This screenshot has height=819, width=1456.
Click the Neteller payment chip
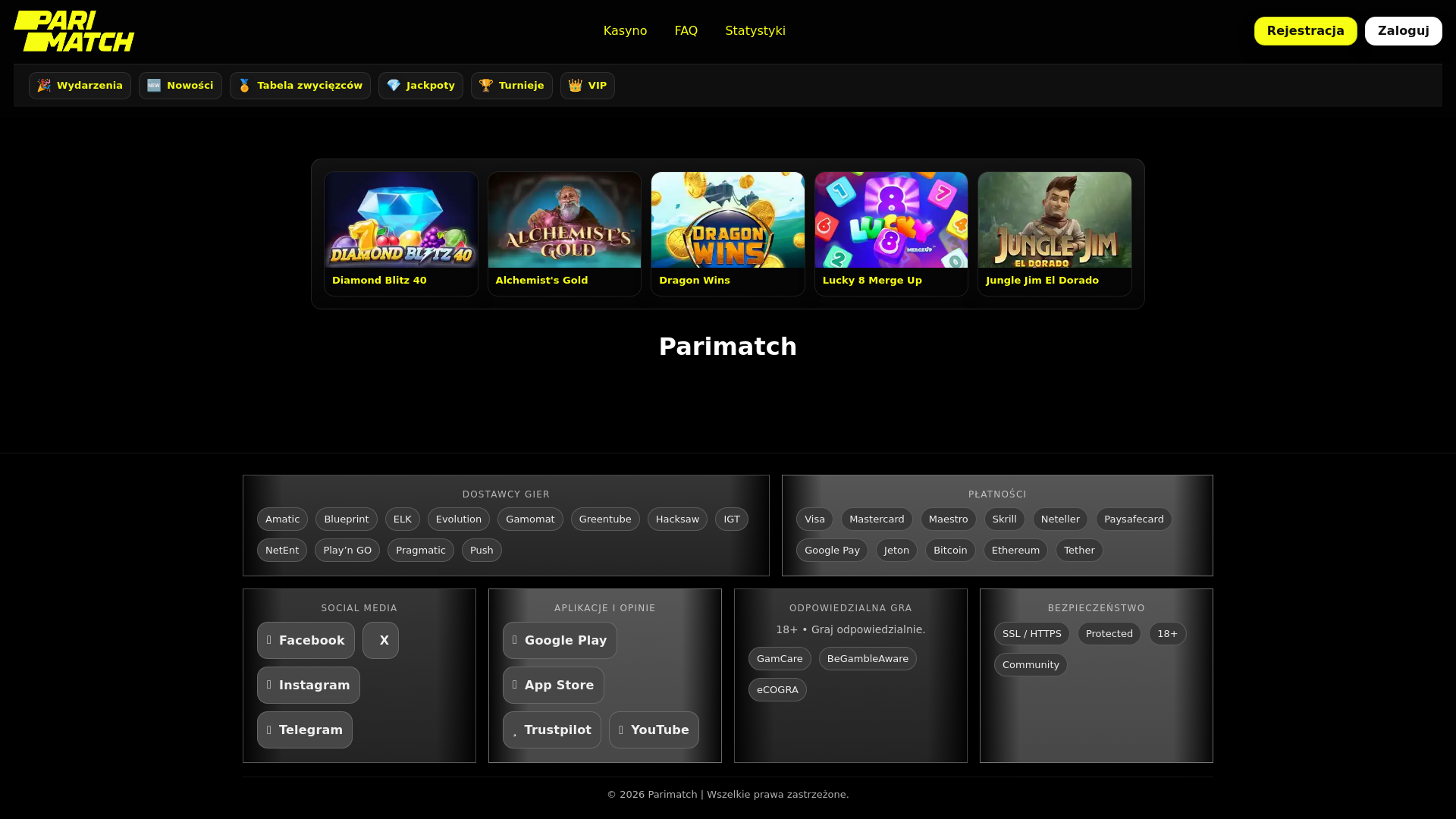[1059, 519]
